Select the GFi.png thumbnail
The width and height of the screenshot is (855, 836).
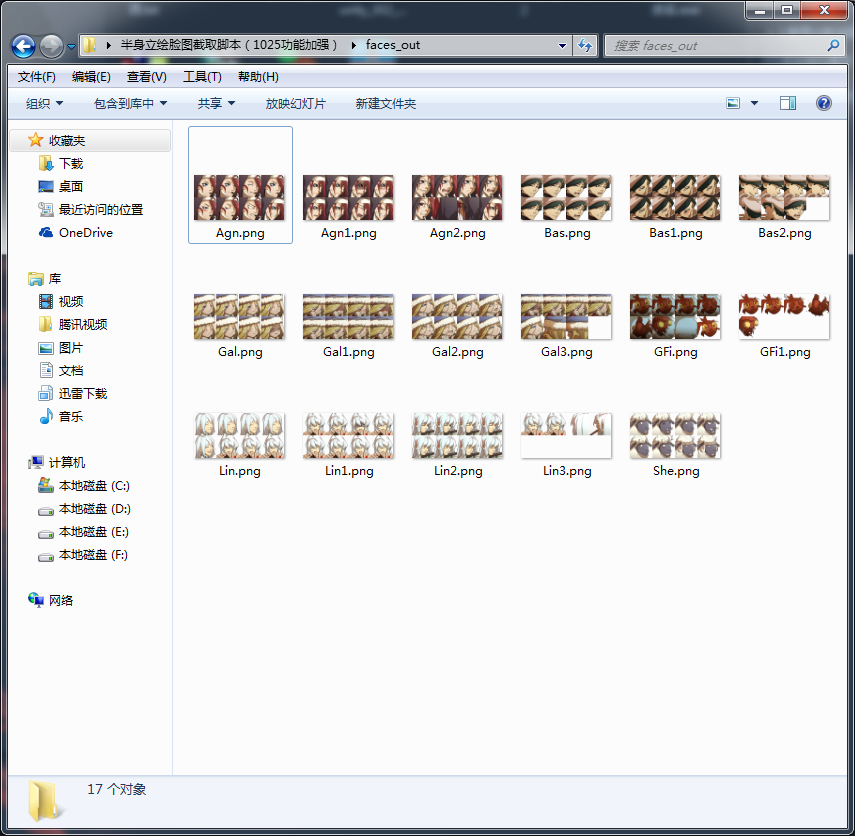pyautogui.click(x=676, y=317)
